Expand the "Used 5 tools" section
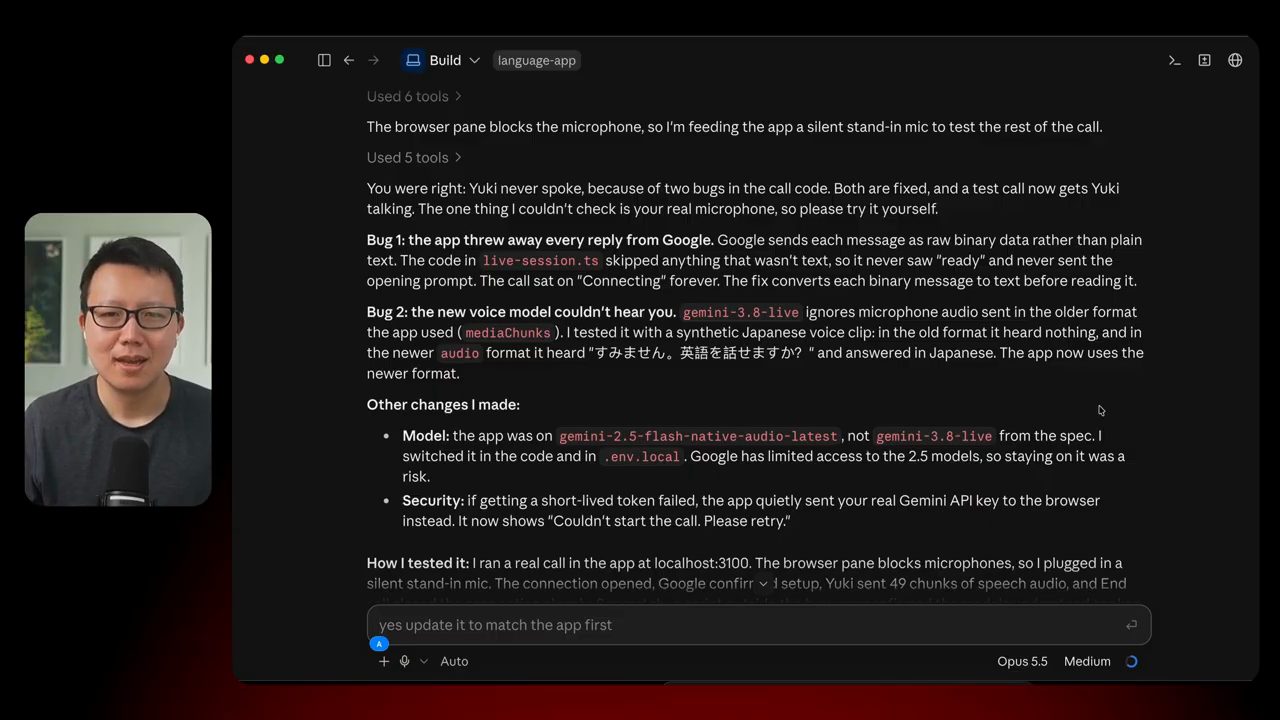 click(x=414, y=158)
